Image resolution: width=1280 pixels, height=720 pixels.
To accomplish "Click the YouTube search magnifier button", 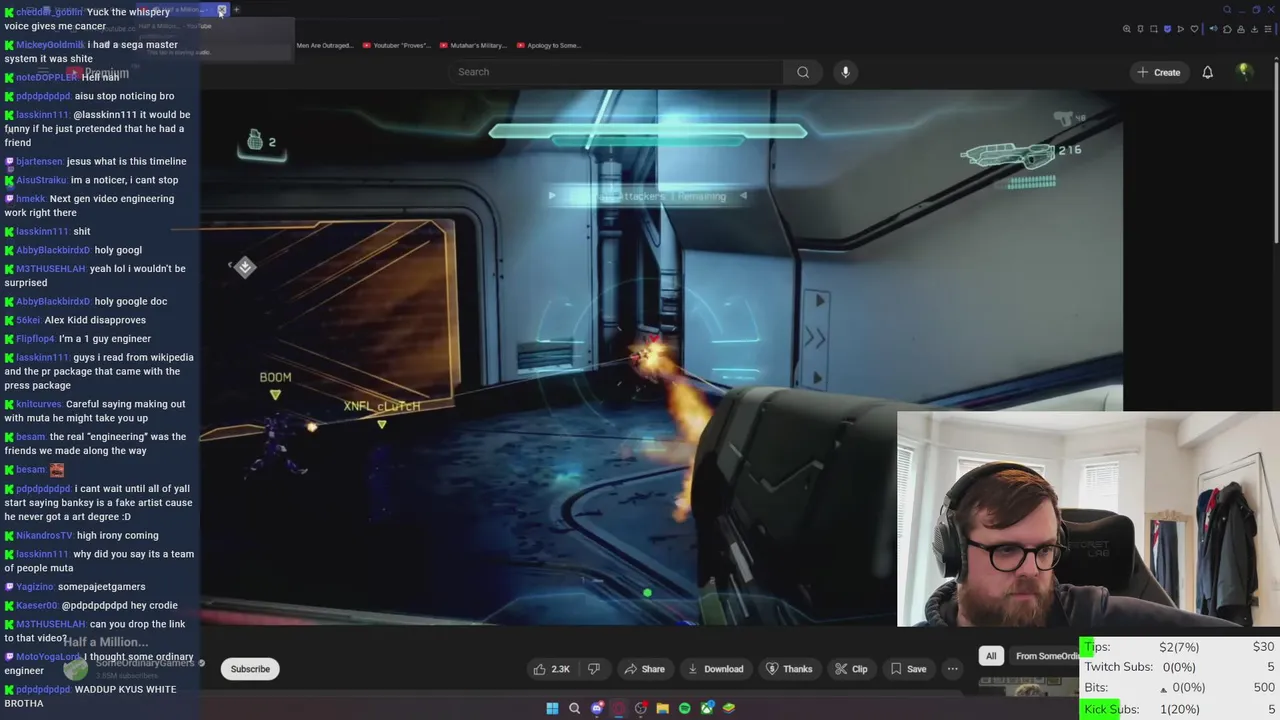I will pyautogui.click(x=803, y=72).
